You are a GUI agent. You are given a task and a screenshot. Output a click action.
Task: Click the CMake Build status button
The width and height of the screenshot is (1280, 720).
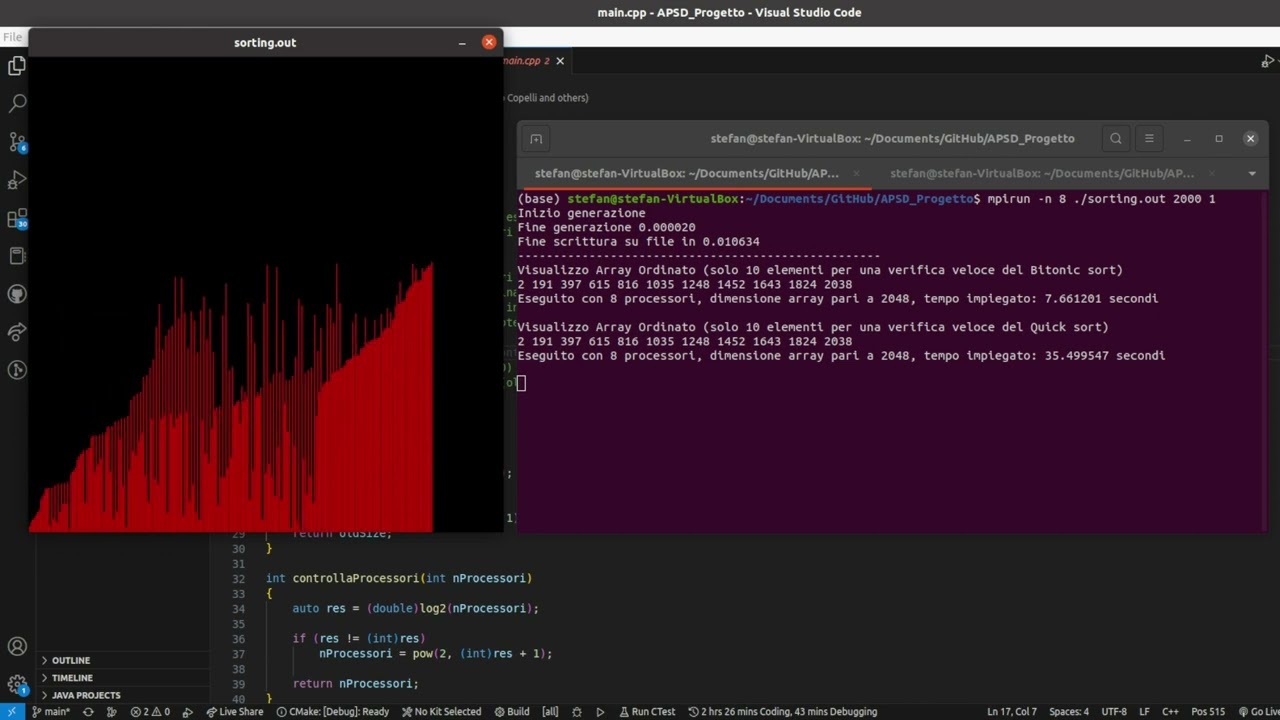[511, 712]
